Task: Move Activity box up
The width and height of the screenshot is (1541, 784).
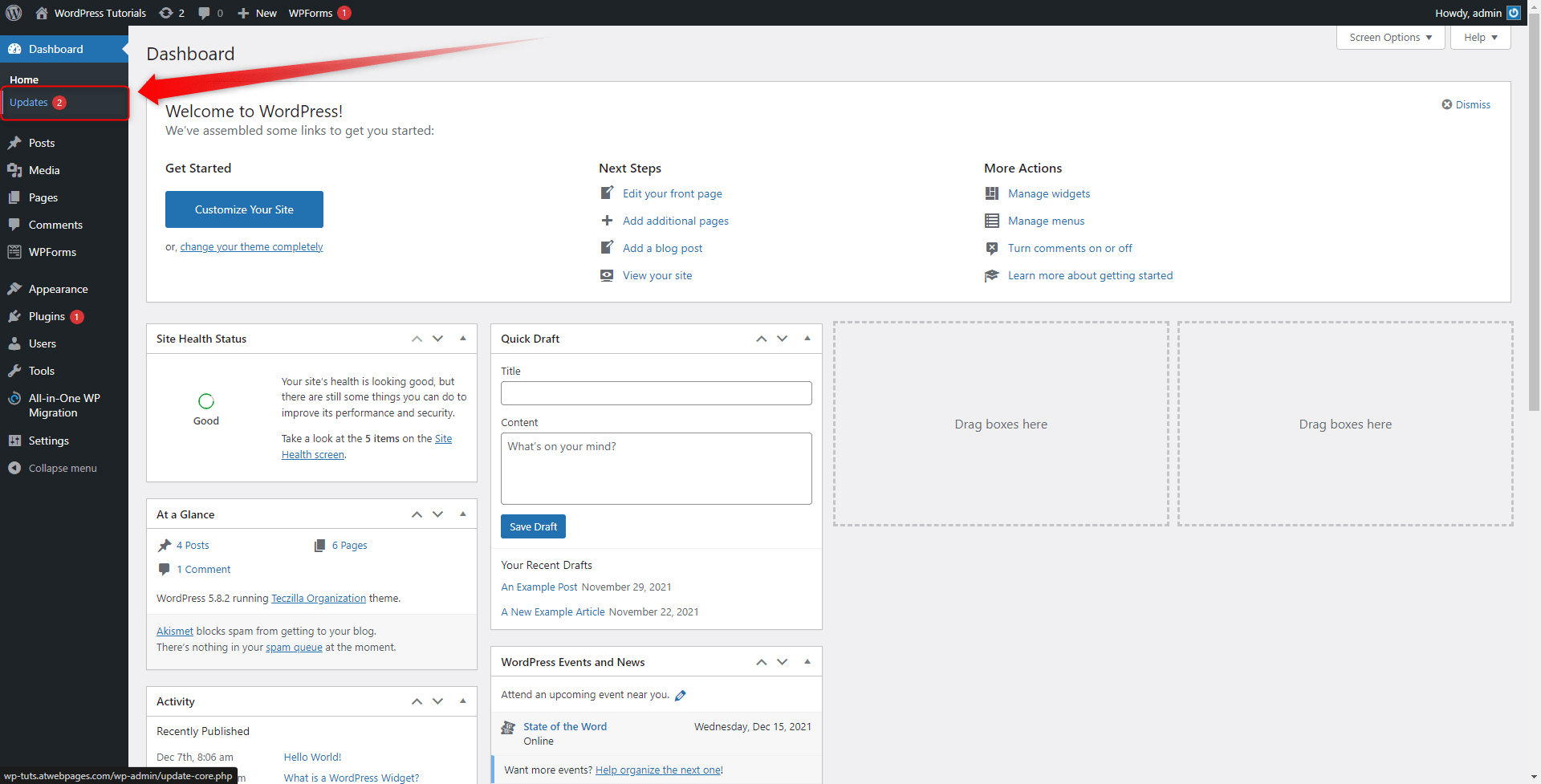Action: pyautogui.click(x=417, y=701)
